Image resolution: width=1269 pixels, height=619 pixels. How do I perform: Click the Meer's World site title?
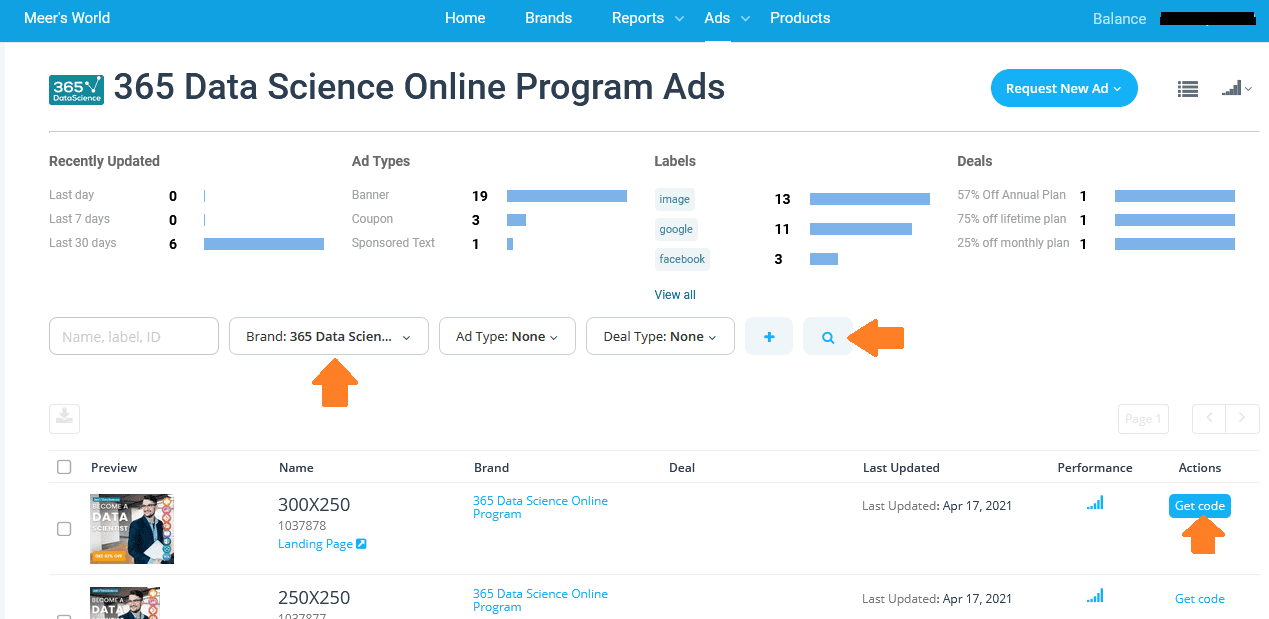click(67, 18)
